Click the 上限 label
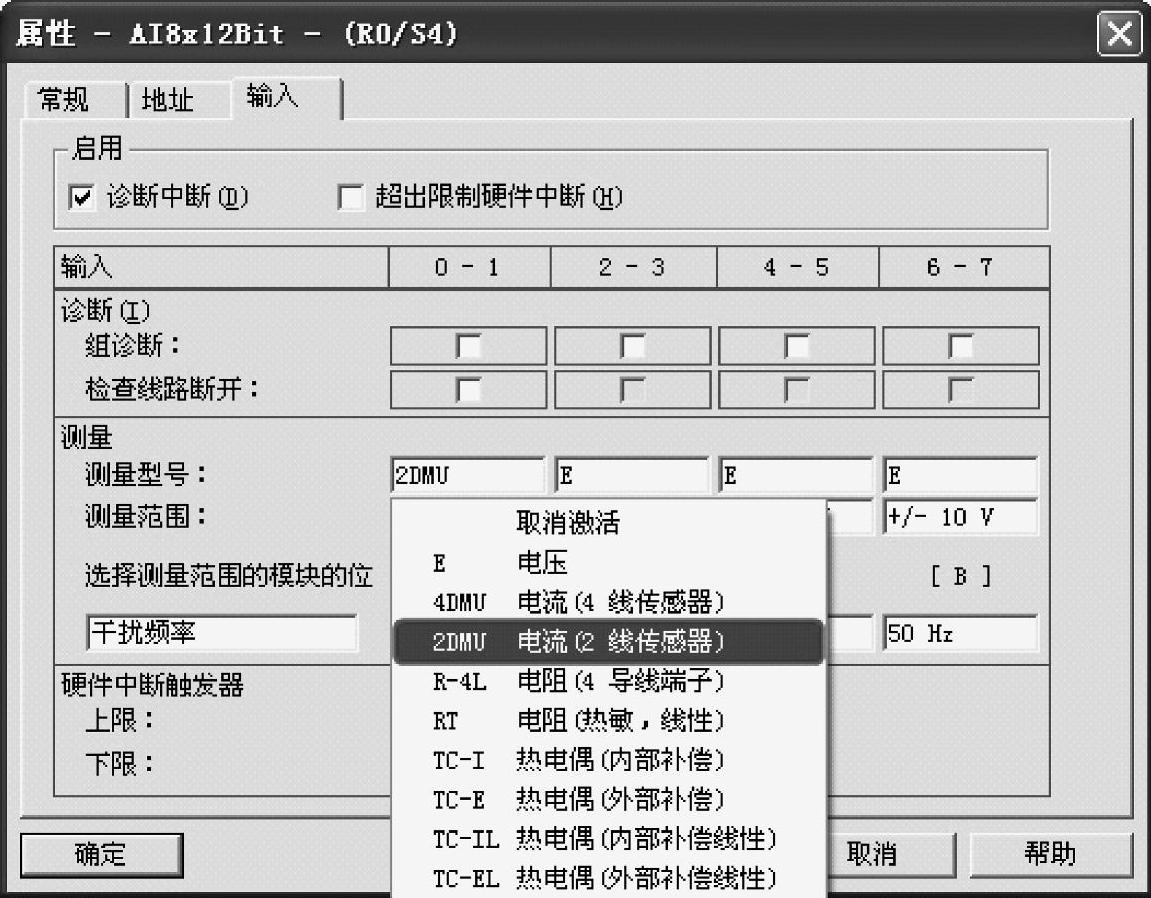 pos(119,720)
